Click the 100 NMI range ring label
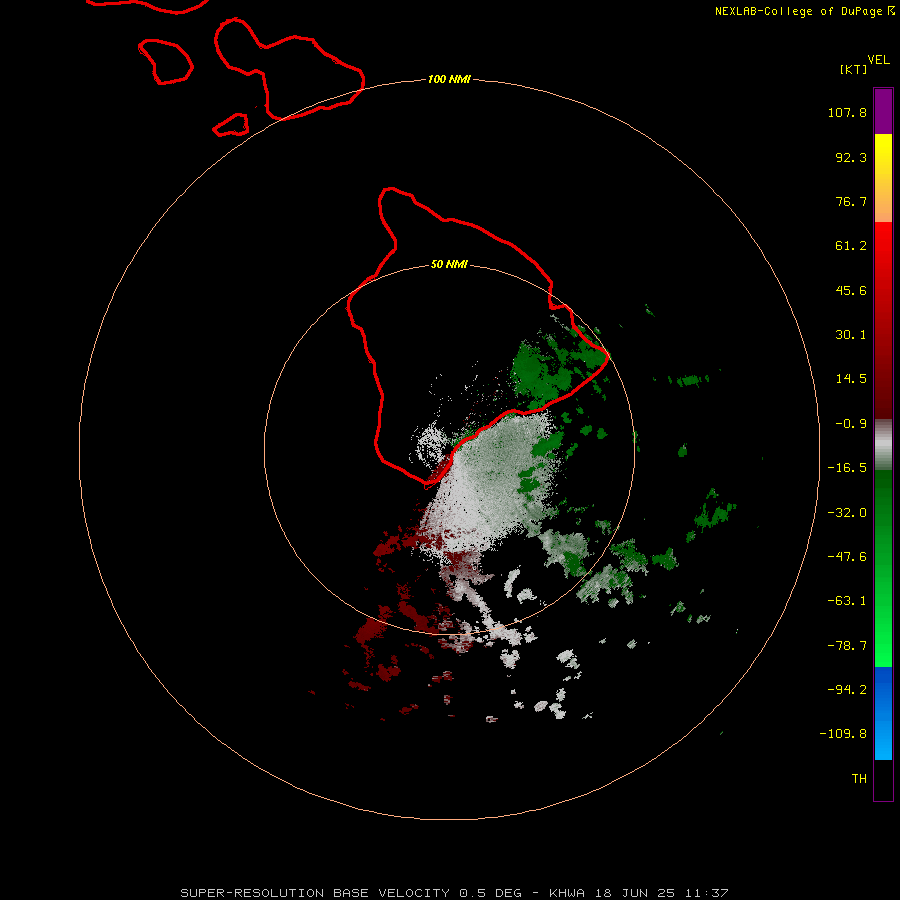The image size is (900, 900). pyautogui.click(x=449, y=79)
